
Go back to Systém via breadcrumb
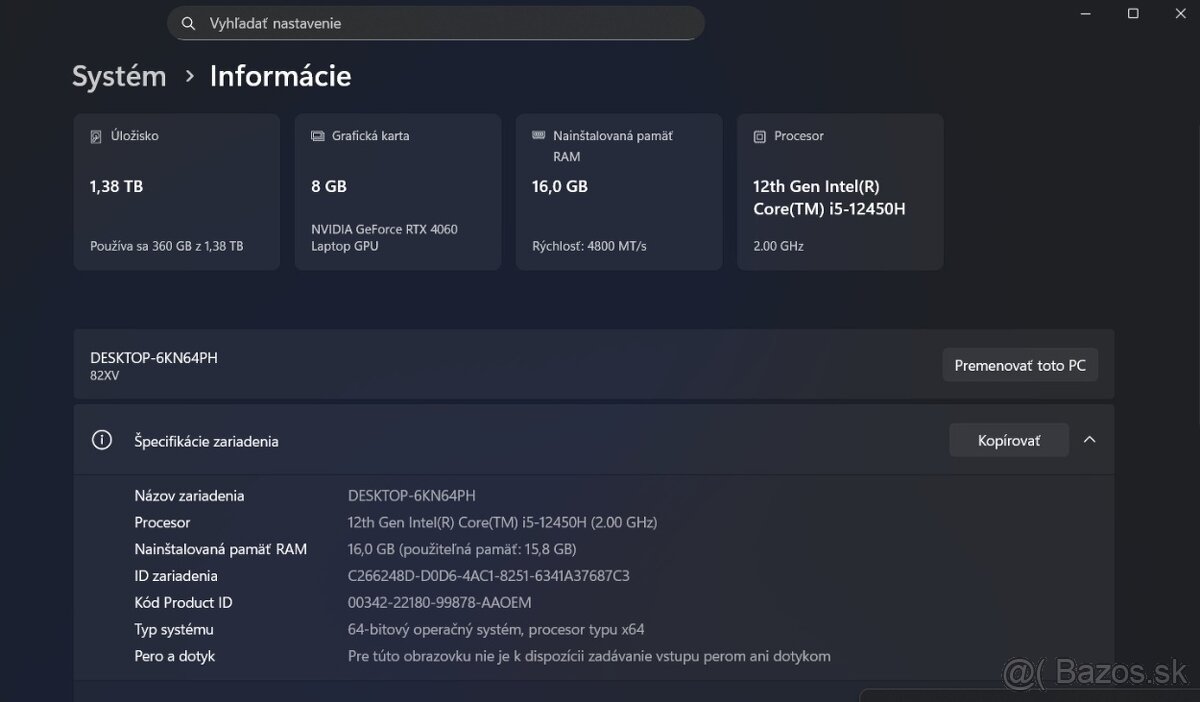[119, 76]
